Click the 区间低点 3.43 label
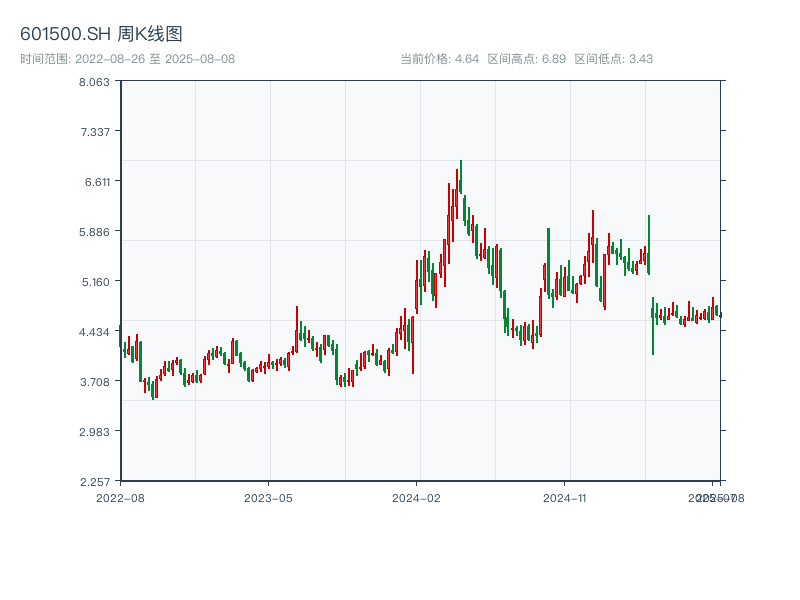800x600 pixels. tap(613, 59)
